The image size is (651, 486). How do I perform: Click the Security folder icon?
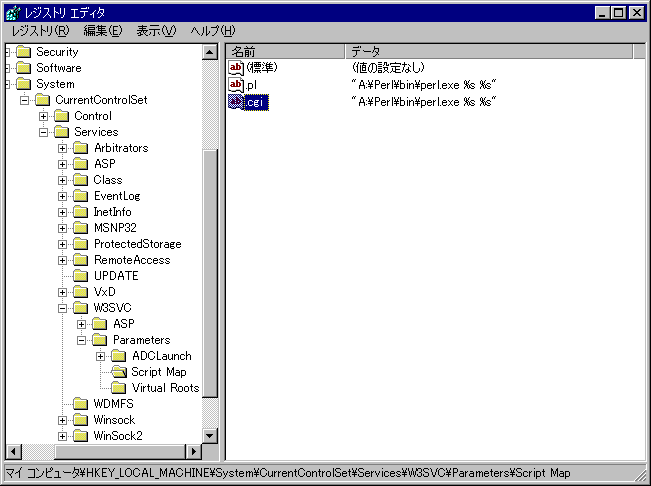[24, 52]
